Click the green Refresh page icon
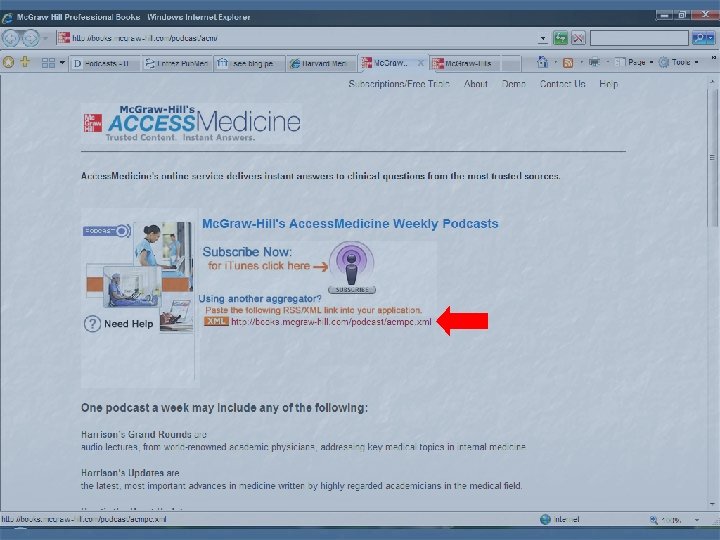Image resolution: width=720 pixels, height=540 pixels. pyautogui.click(x=560, y=38)
